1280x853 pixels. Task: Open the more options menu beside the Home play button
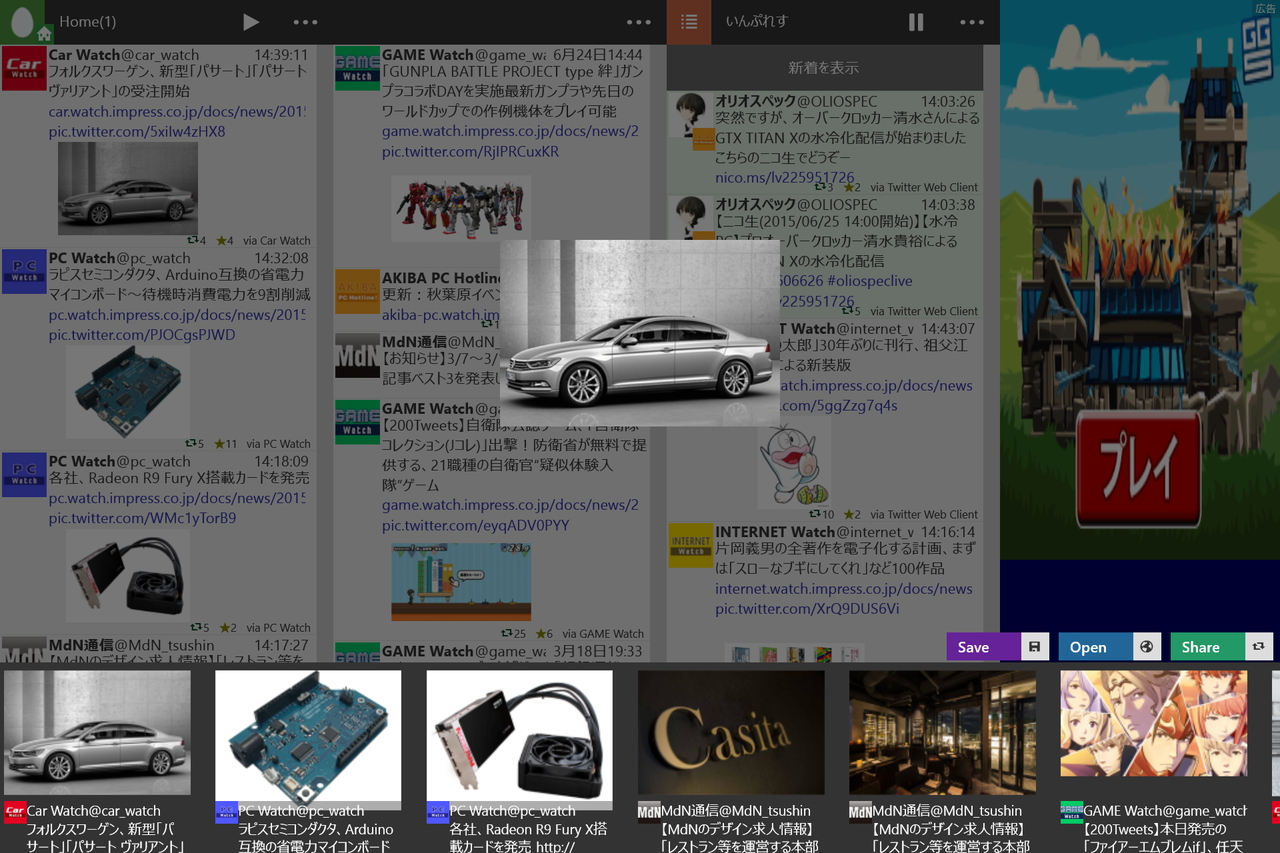(x=305, y=22)
